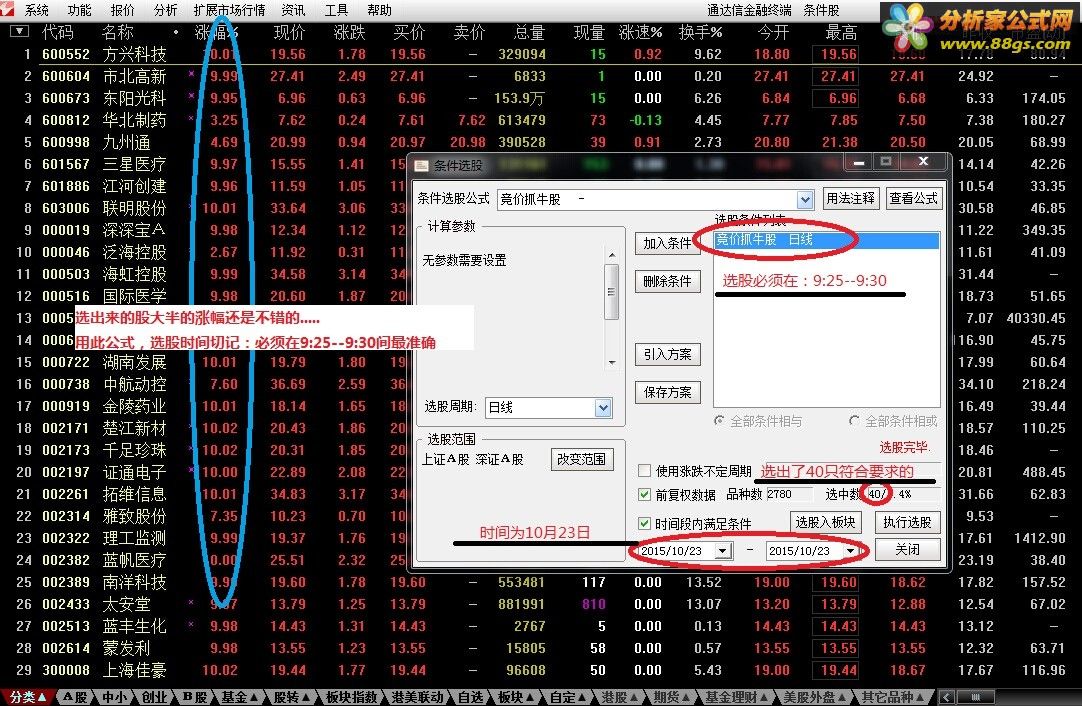The width and height of the screenshot is (1082, 706).
Task: Switch to the 自选 bottom tab
Action: [x=471, y=697]
